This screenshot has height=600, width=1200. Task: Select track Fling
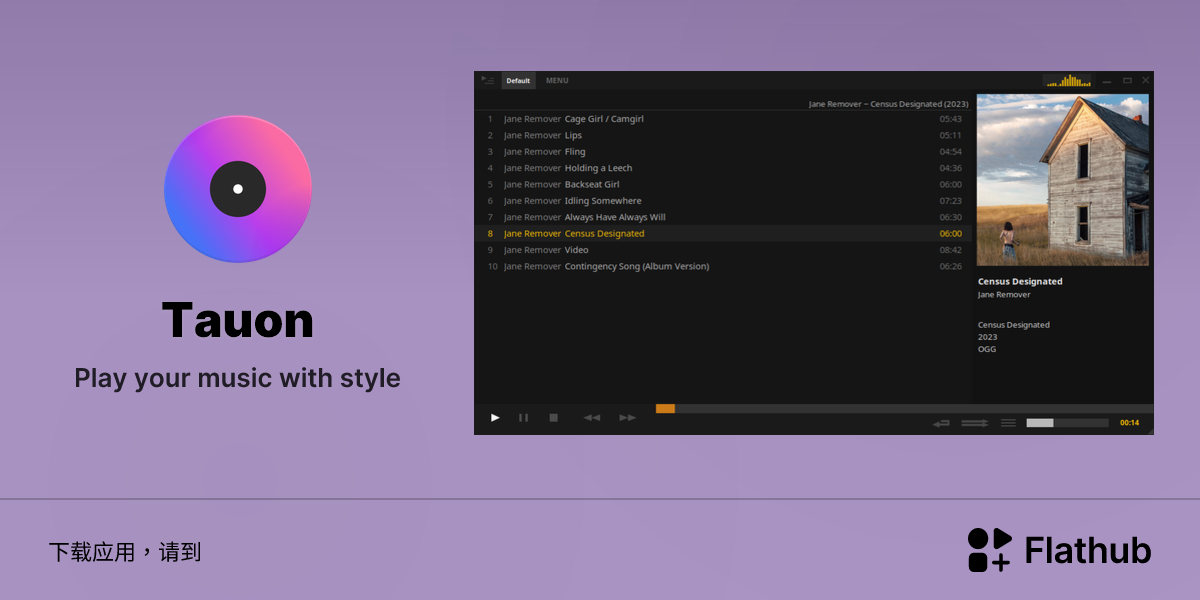723,152
